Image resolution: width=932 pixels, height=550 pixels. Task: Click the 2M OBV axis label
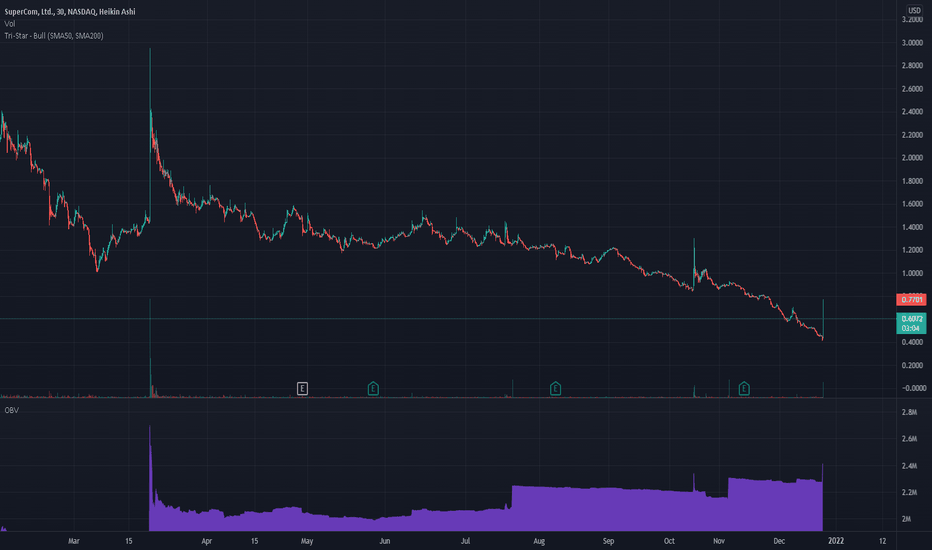click(x=906, y=519)
